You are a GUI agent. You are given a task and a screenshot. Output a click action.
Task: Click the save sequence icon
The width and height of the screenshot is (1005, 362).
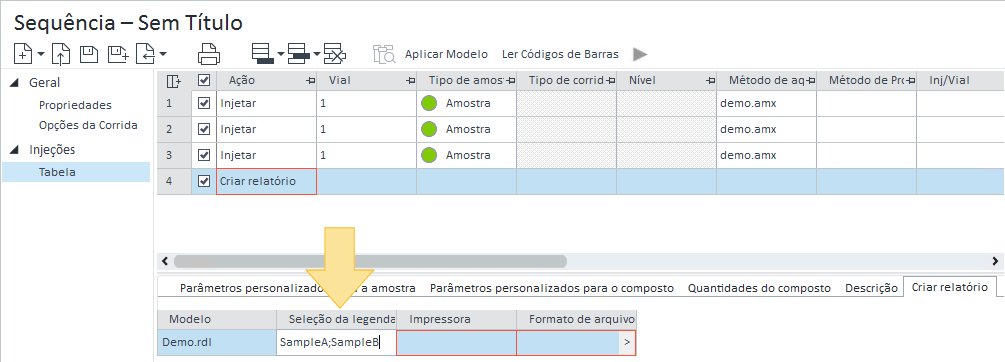(88, 54)
